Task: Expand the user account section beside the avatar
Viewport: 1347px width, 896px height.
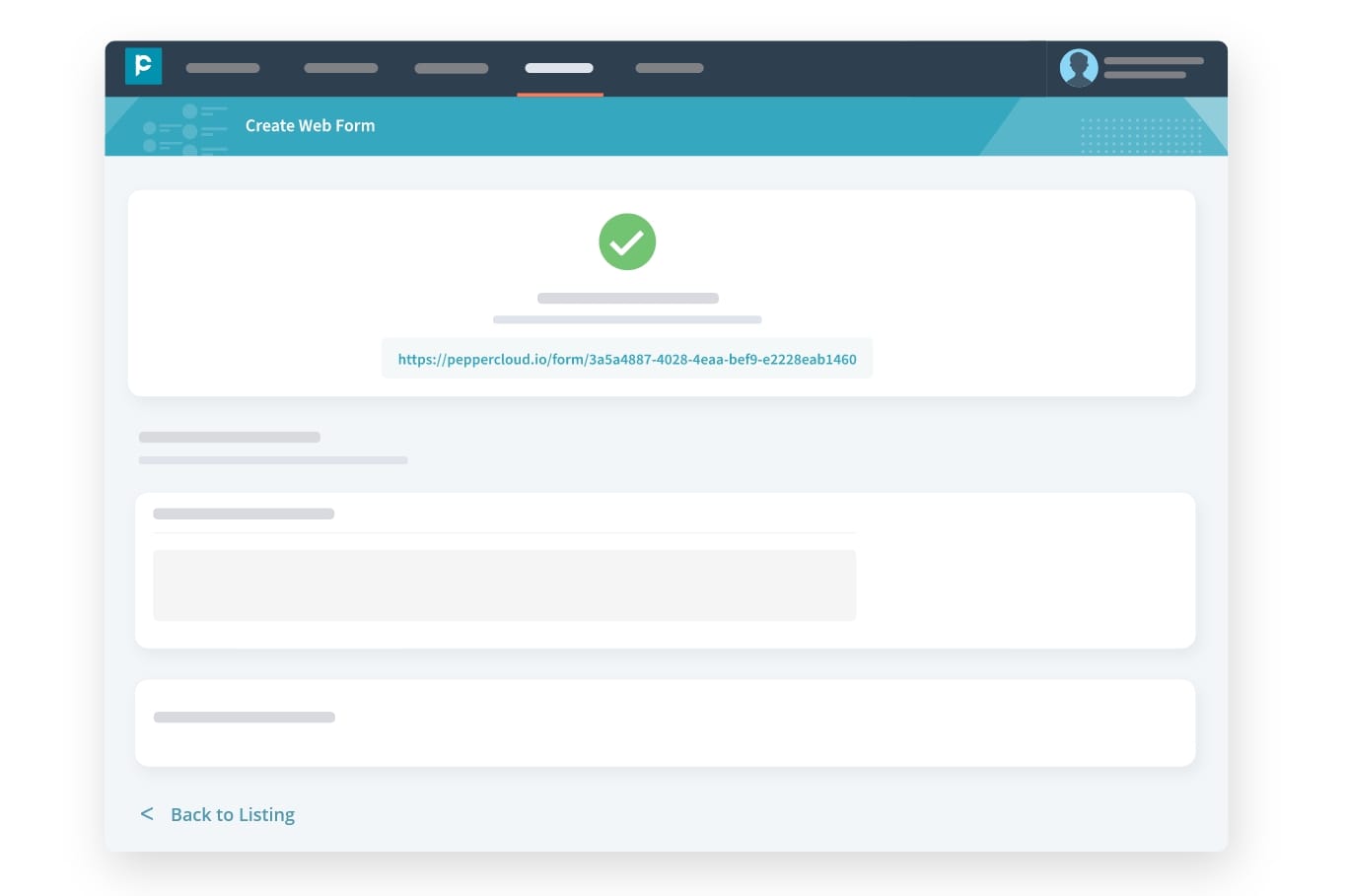Action: pos(1154,68)
